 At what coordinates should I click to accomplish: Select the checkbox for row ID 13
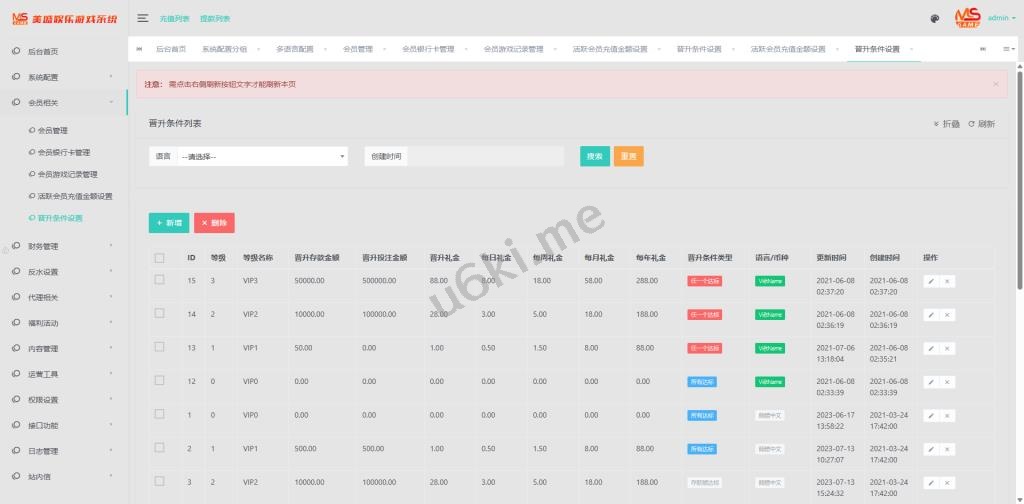pyautogui.click(x=159, y=347)
